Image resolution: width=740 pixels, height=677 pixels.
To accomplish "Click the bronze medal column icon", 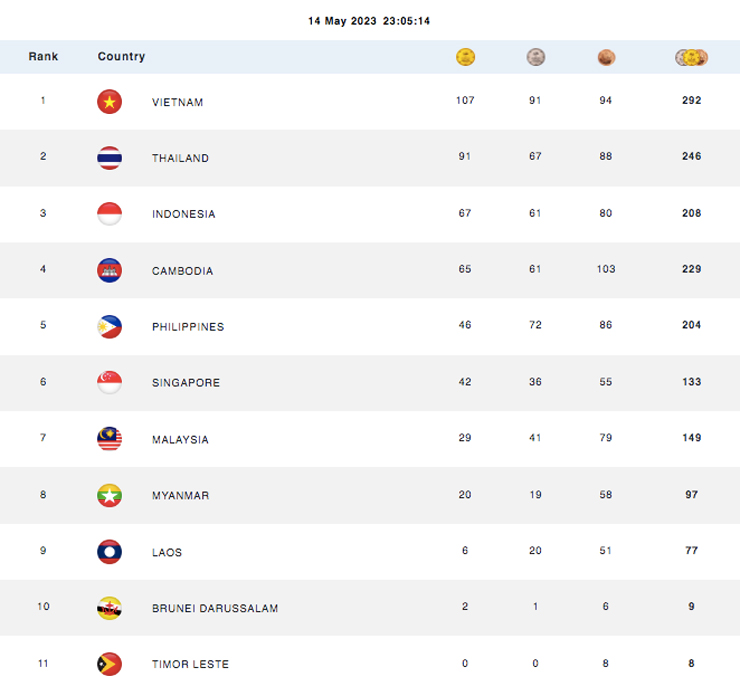I will 606,57.
